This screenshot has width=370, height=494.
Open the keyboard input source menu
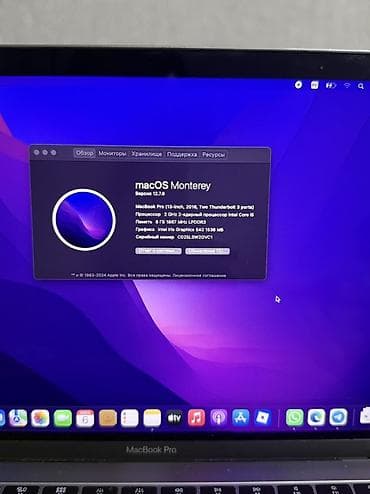point(314,85)
